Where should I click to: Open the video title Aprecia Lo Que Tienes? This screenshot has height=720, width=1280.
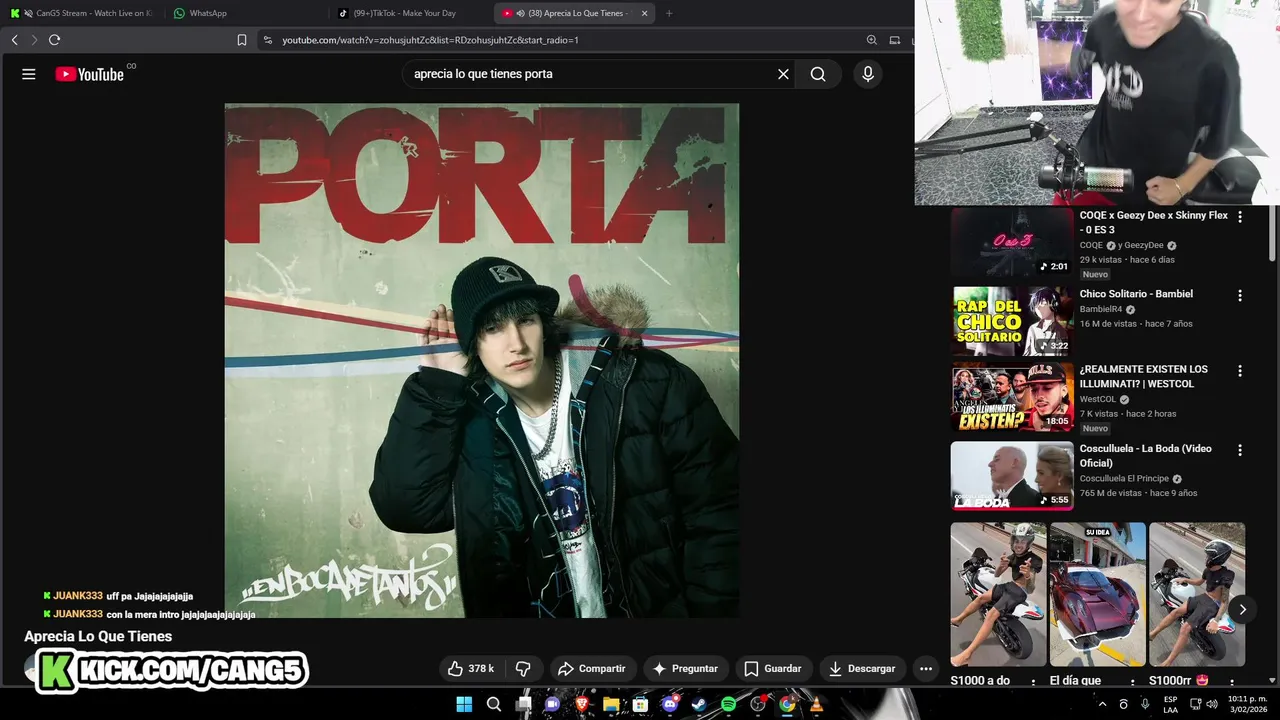98,636
